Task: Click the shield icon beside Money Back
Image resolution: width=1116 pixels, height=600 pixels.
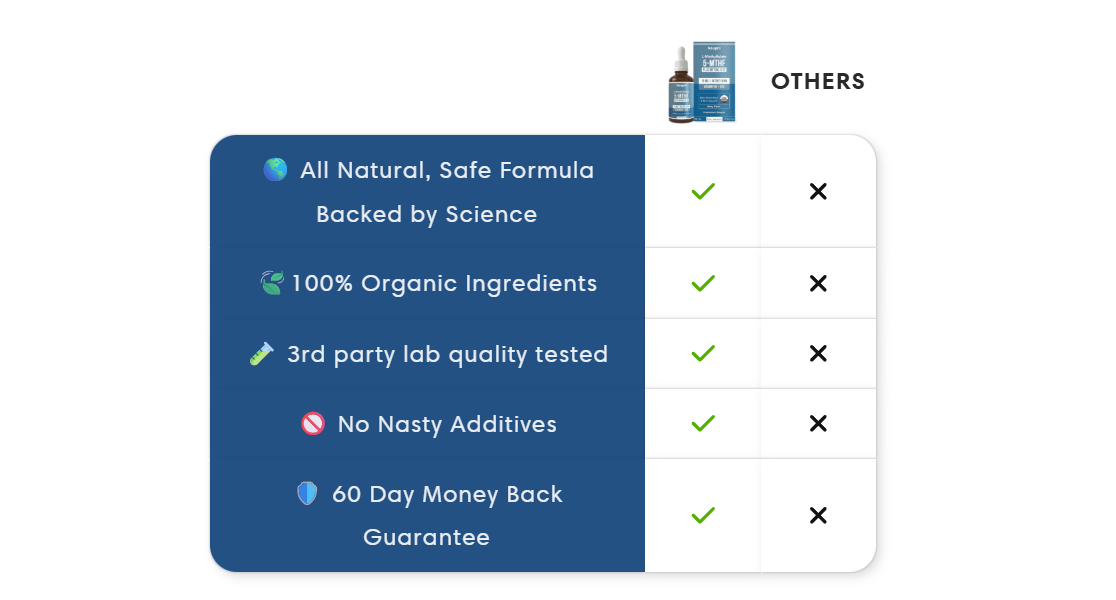Action: click(x=307, y=494)
